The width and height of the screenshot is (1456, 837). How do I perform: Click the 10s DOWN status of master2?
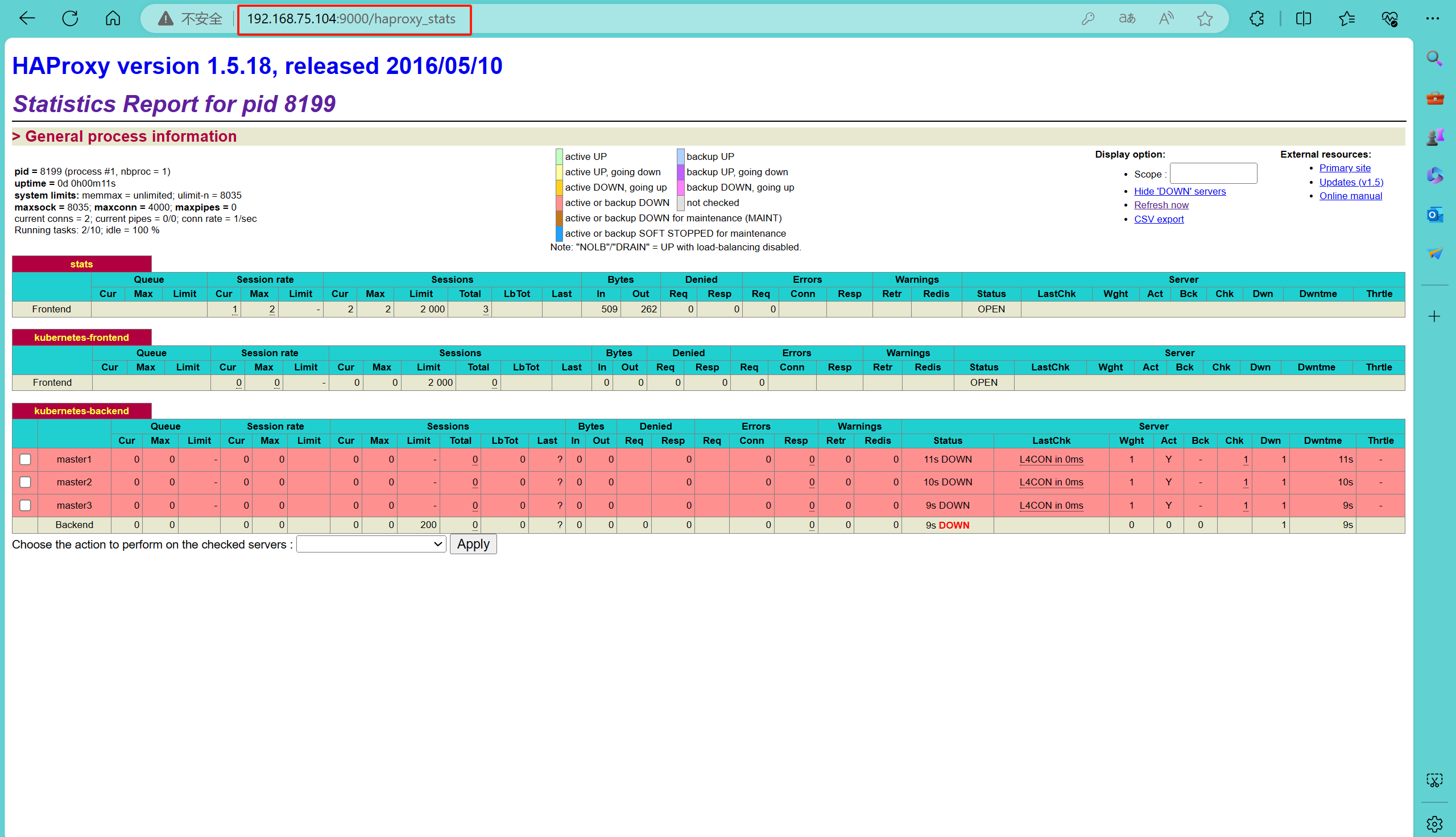(x=947, y=483)
